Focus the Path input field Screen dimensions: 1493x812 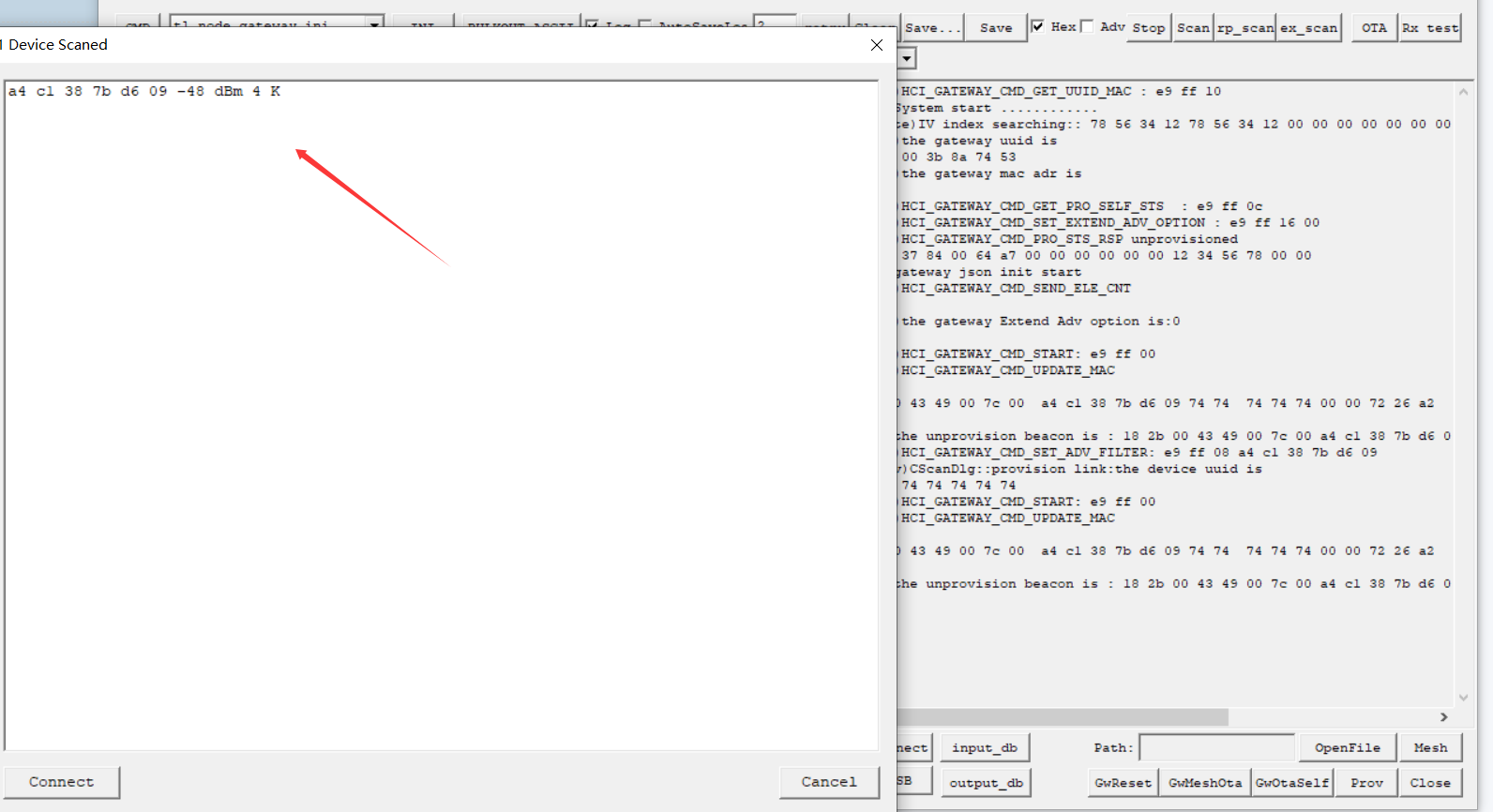pos(1217,748)
